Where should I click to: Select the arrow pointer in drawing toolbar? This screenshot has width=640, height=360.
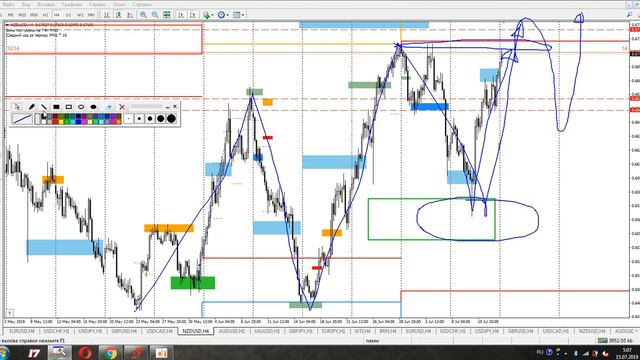click(17, 107)
